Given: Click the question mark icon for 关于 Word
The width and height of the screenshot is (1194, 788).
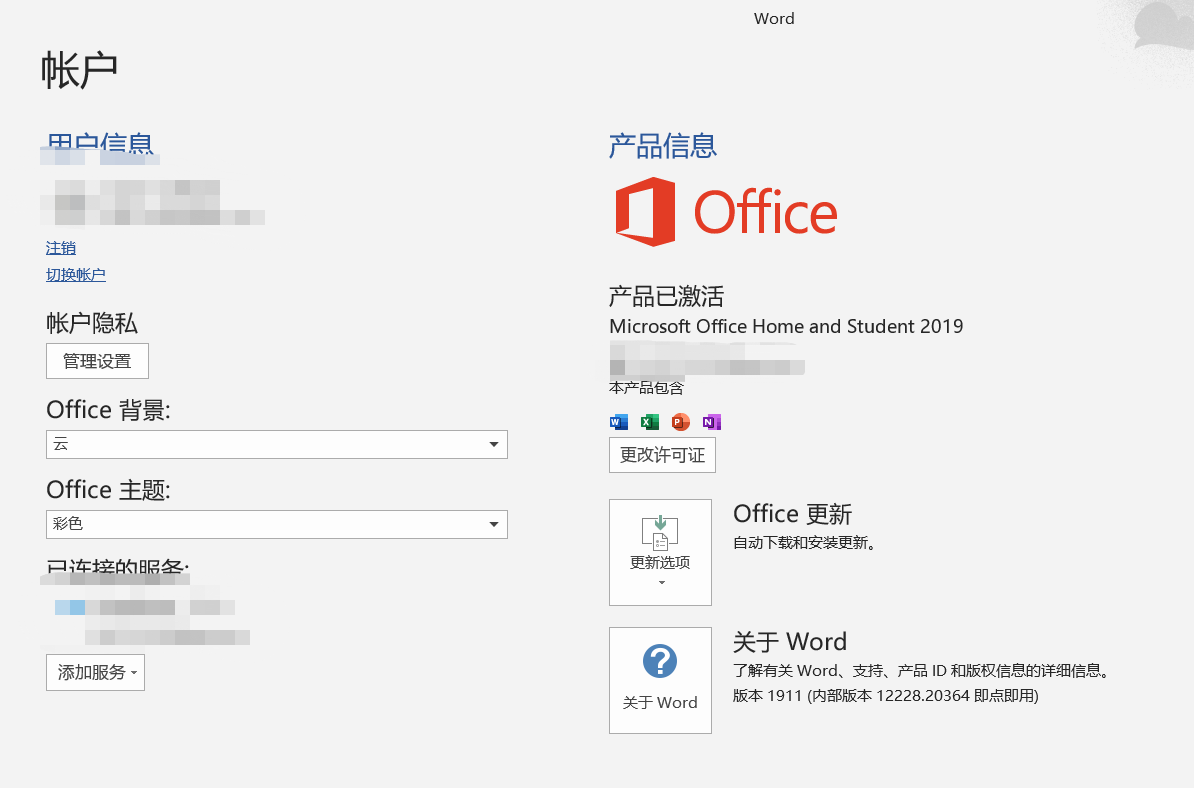Looking at the screenshot, I should (659, 661).
